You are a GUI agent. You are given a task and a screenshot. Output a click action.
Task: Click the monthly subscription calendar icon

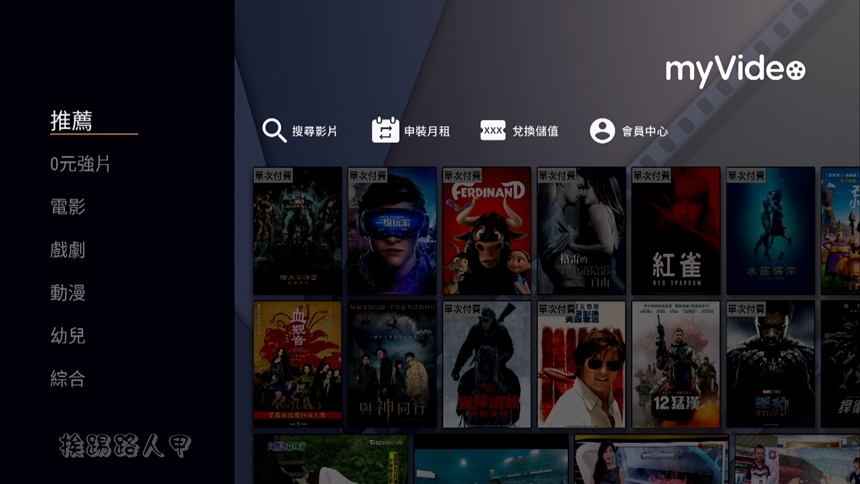pos(385,130)
